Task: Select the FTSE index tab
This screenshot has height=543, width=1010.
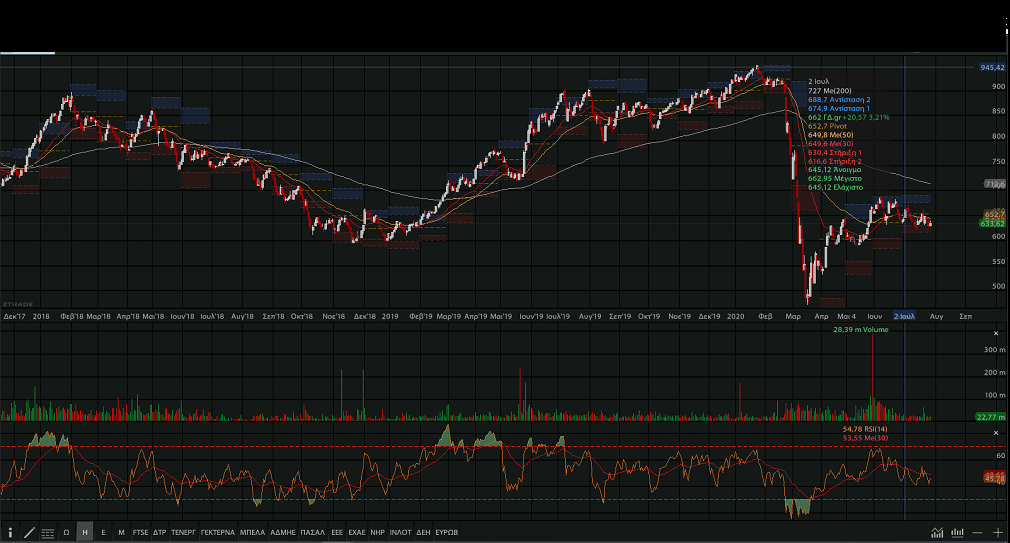Action: pos(140,533)
